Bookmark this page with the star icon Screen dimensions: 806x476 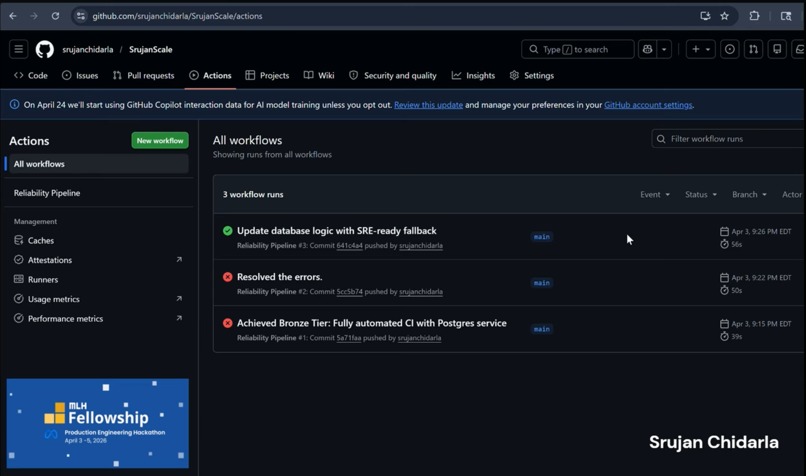724,16
